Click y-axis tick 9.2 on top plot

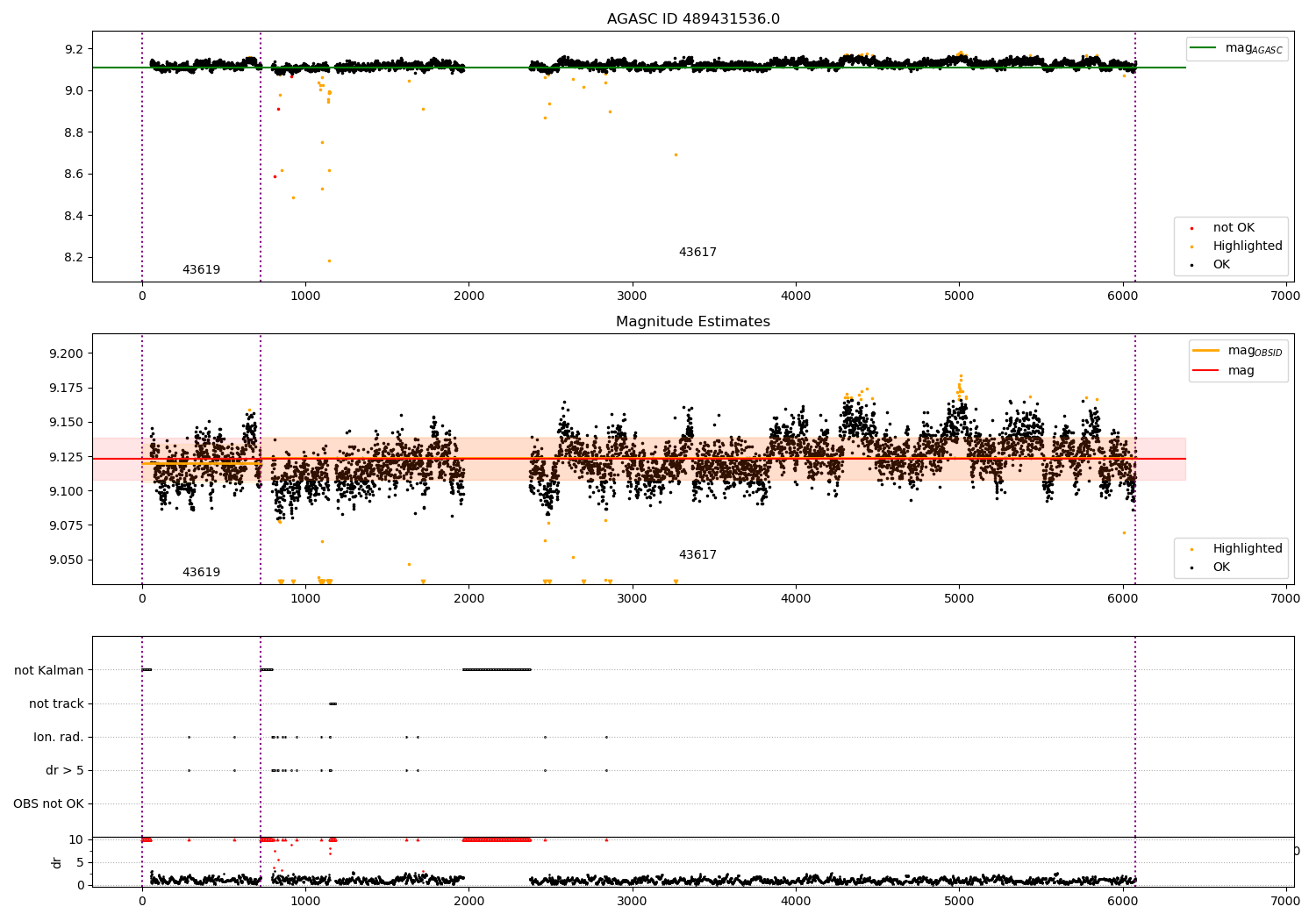[x=74, y=49]
